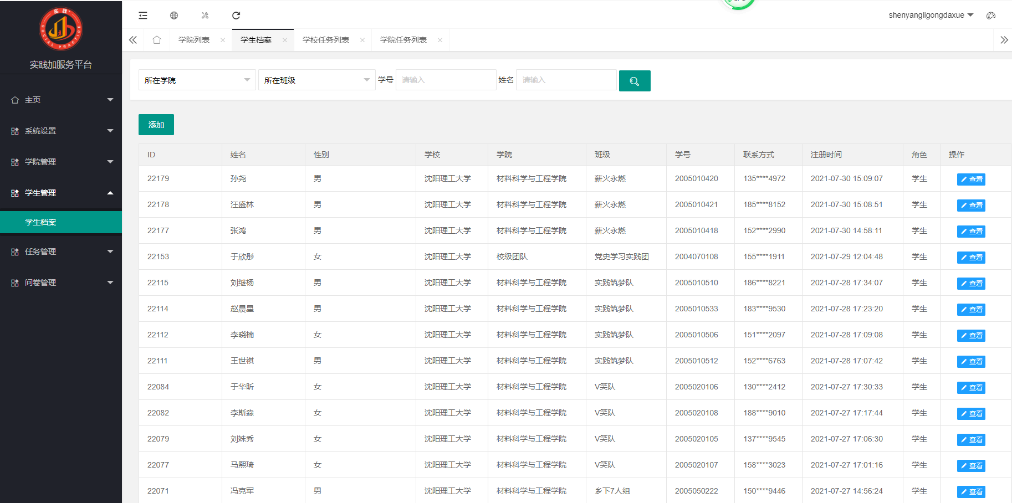Expand the 主页 sidebar menu
Image resolution: width=1012 pixels, height=503 pixels.
[x=61, y=100]
